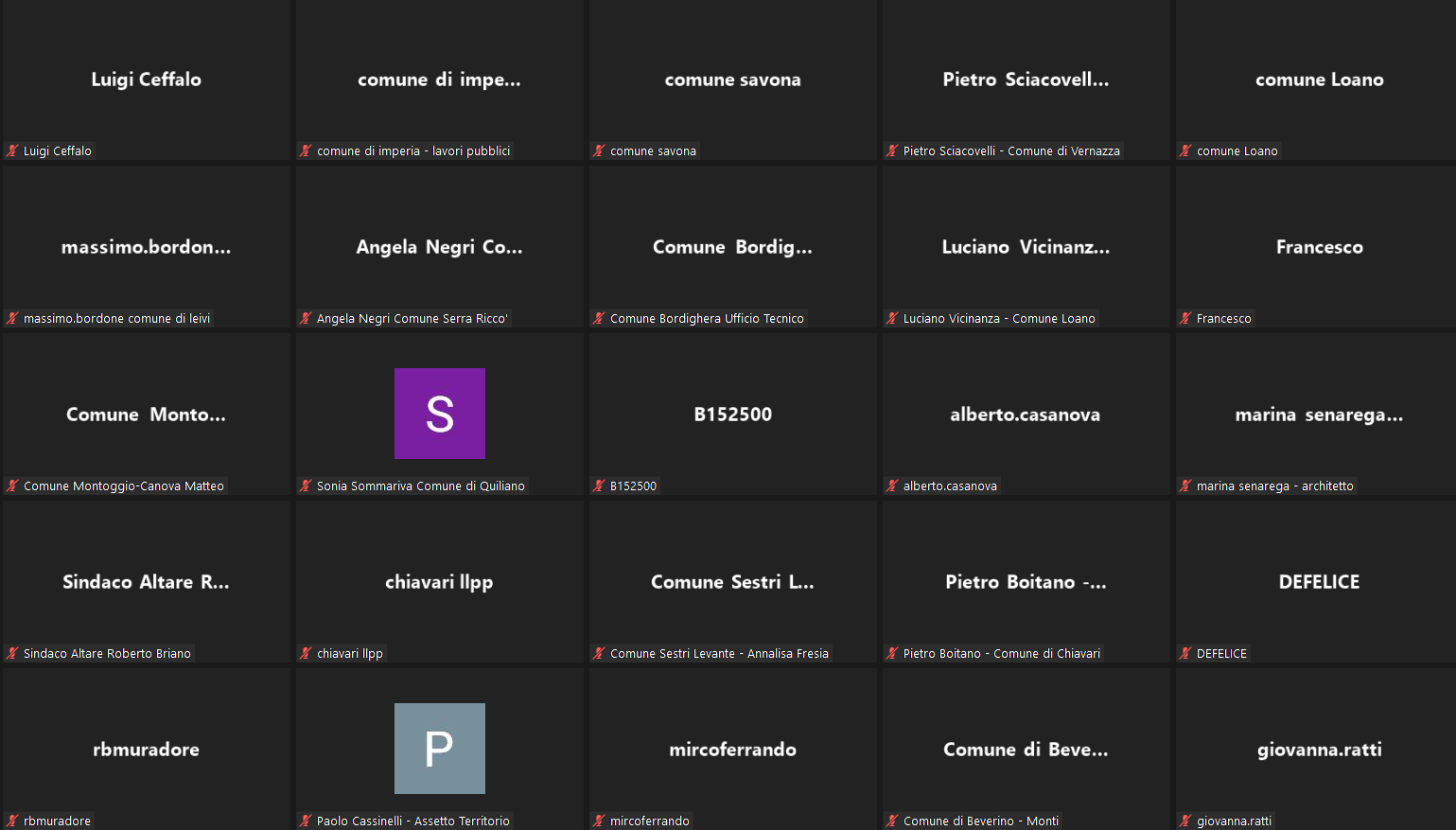
Task: Click the 'Angela Negri Comune Serra Ricco'' caption
Action: tap(412, 318)
